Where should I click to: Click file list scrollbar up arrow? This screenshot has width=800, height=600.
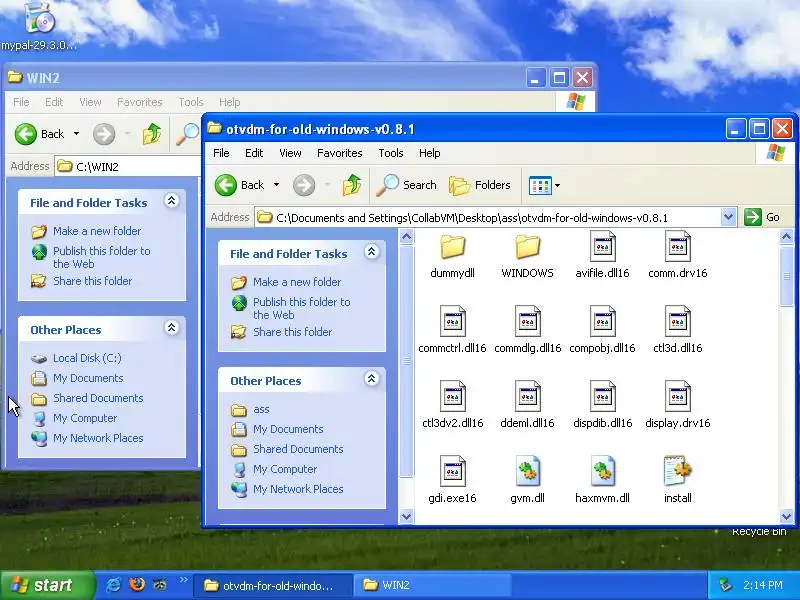tap(786, 237)
